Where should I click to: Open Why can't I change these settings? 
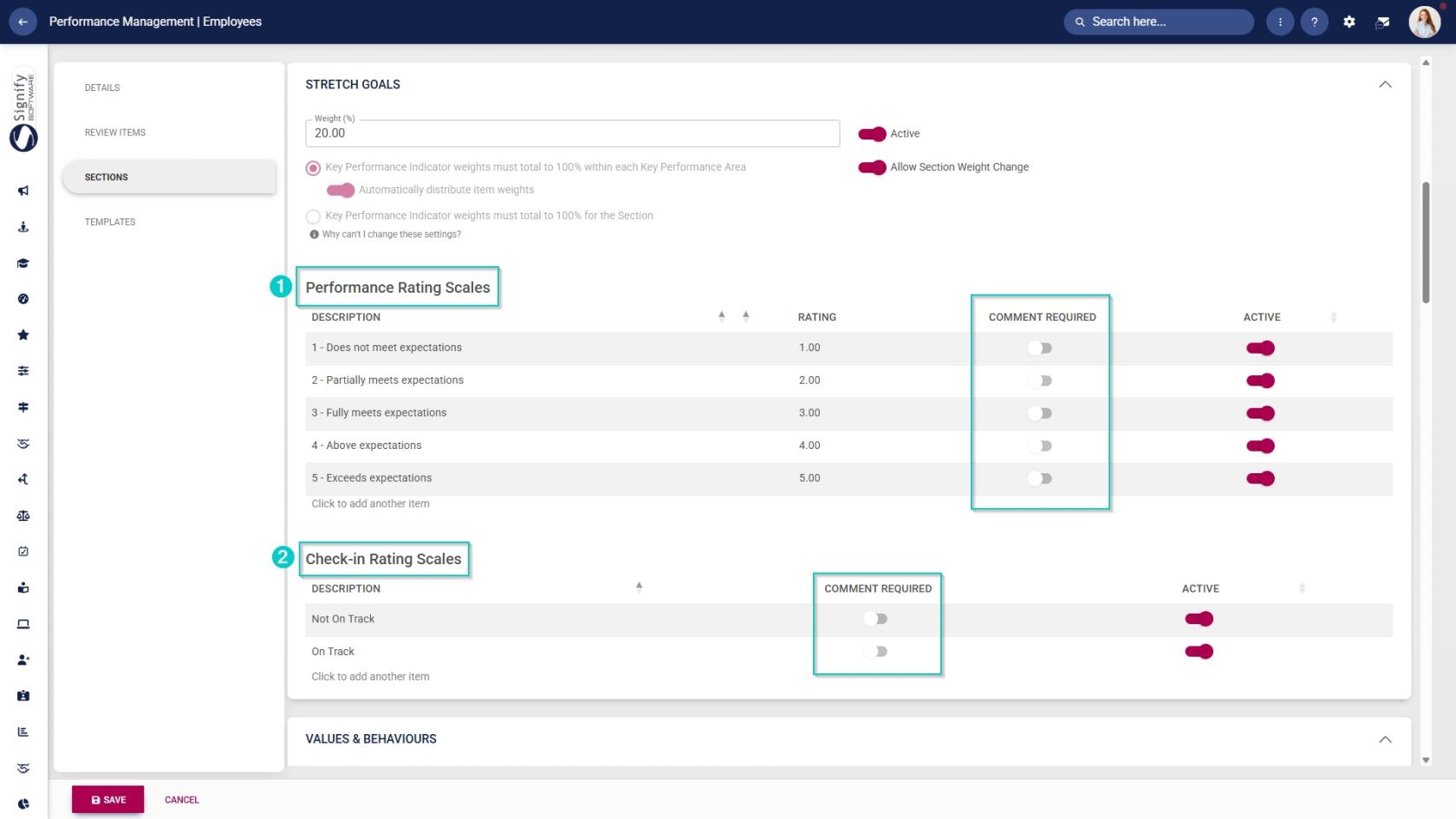pos(392,234)
